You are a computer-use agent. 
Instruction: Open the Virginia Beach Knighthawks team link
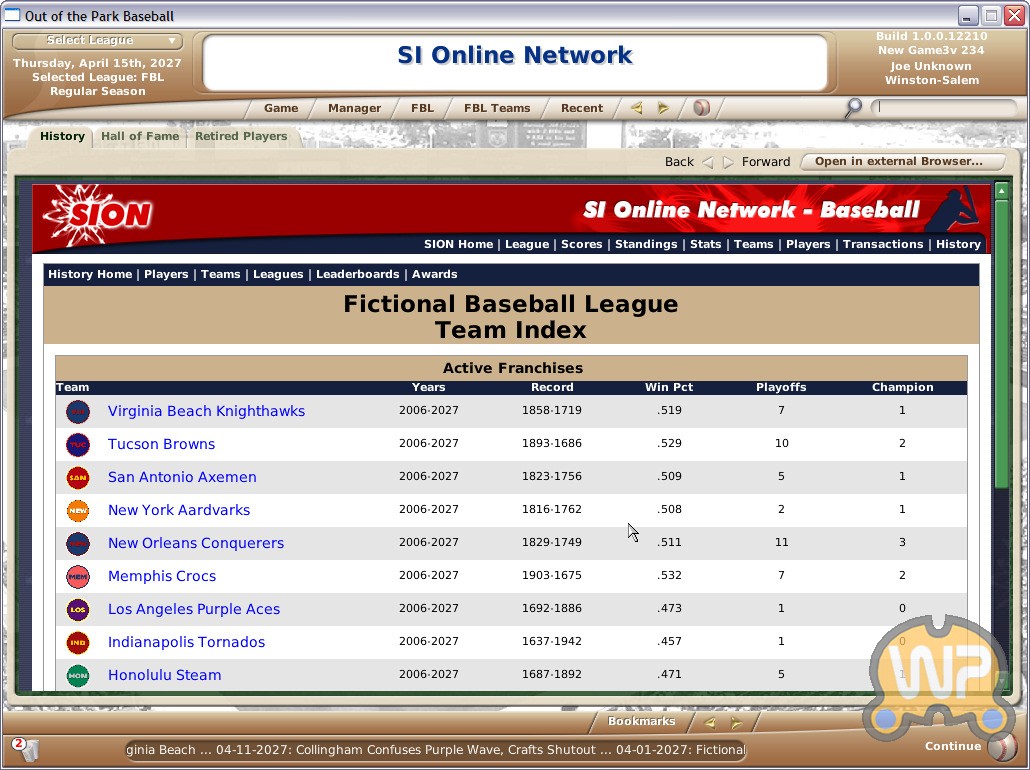click(206, 411)
